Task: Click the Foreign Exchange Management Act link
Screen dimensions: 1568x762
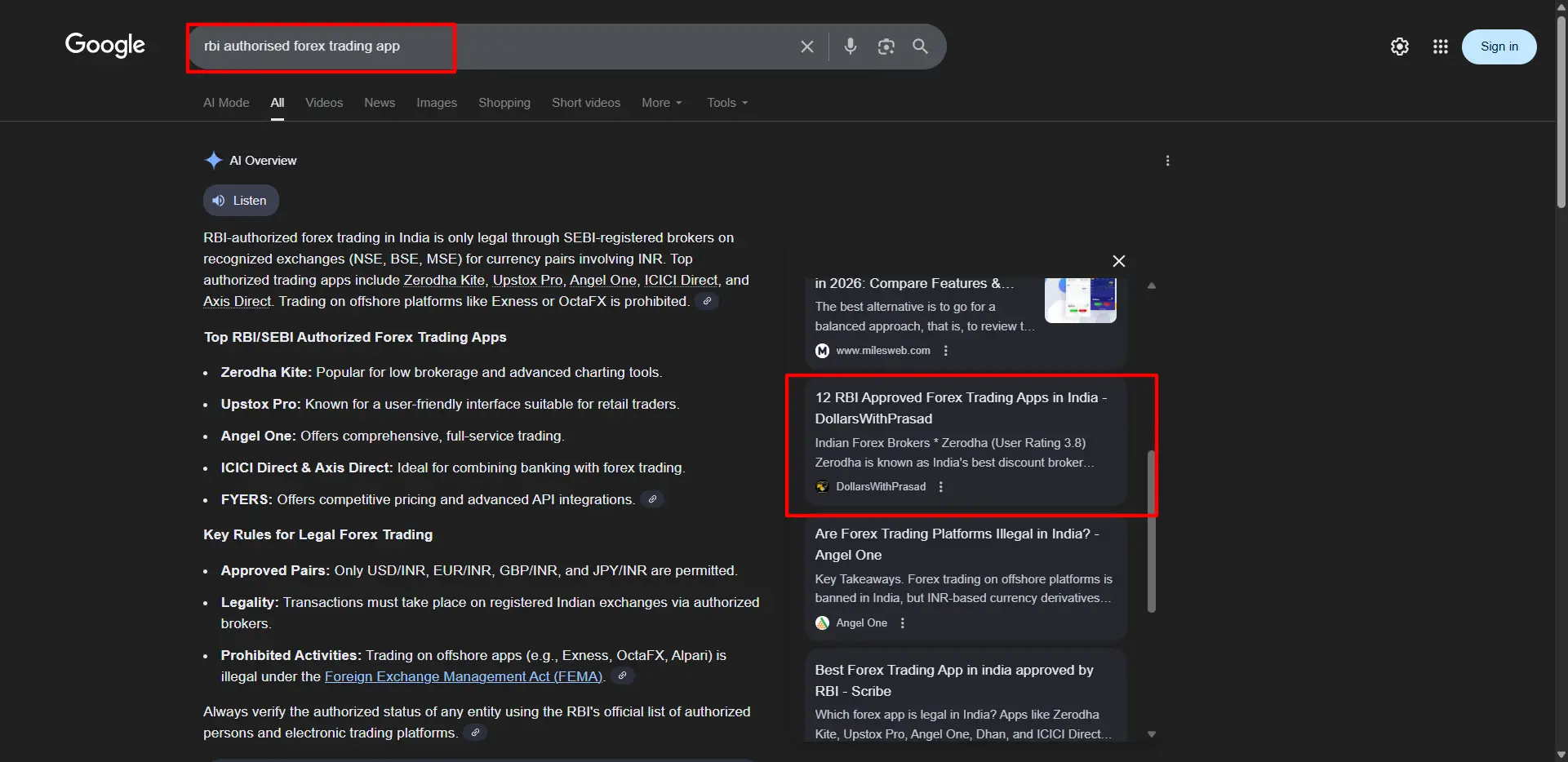Action: click(x=464, y=676)
